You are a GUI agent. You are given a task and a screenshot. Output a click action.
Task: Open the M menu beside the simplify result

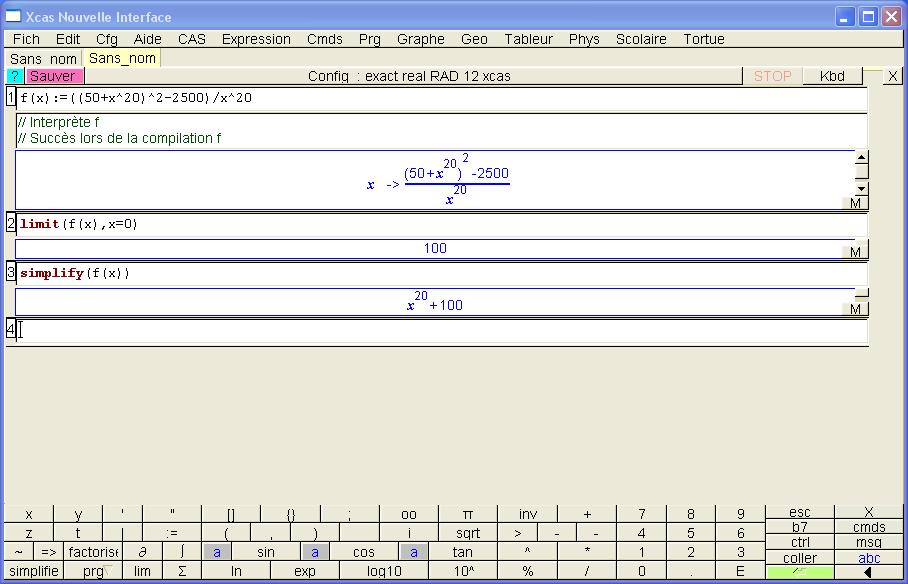(855, 309)
